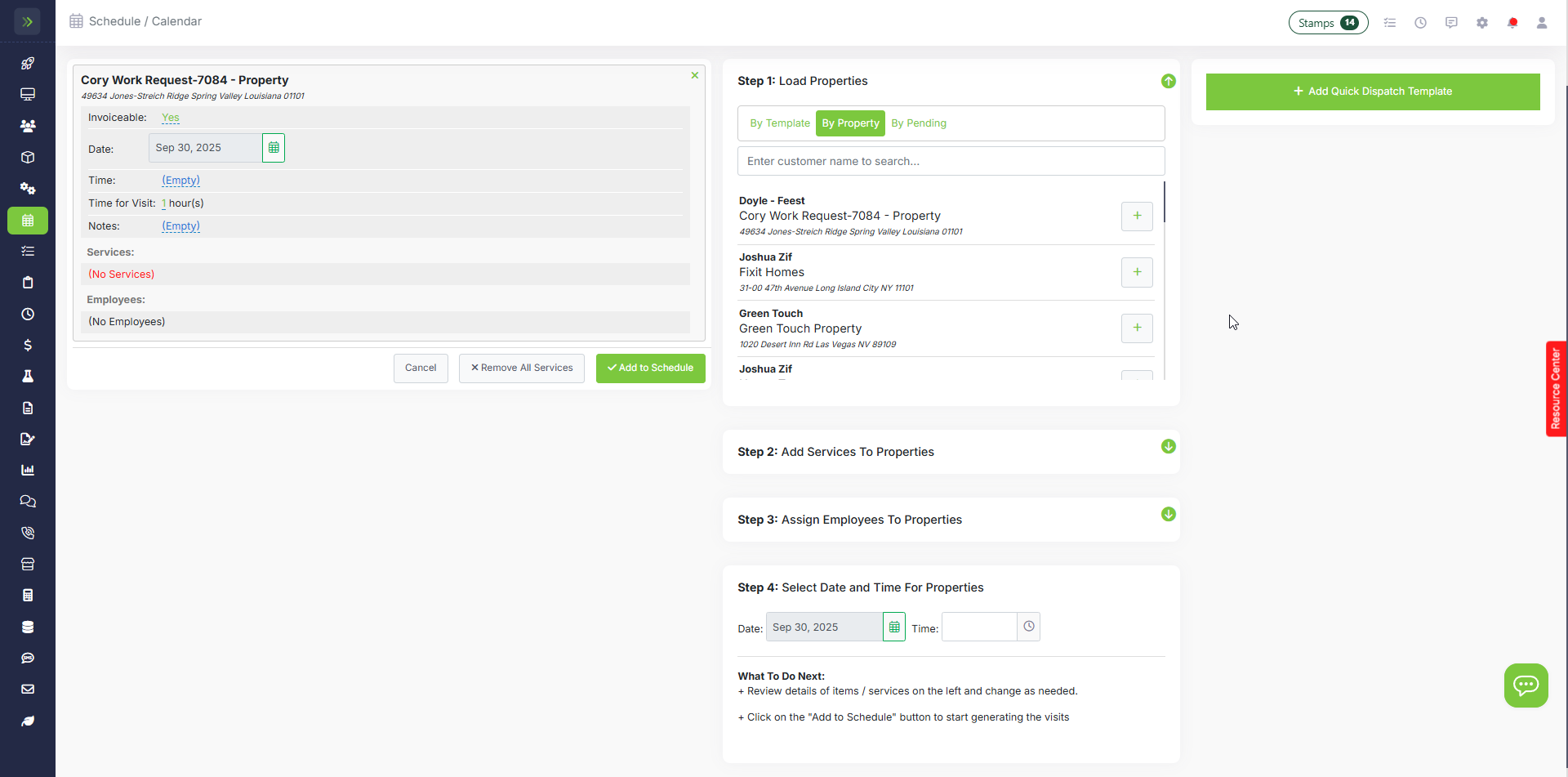Viewport: 1568px width, 777px height.
Task: Click Add Quick Dispatch Template button
Action: pos(1373,92)
